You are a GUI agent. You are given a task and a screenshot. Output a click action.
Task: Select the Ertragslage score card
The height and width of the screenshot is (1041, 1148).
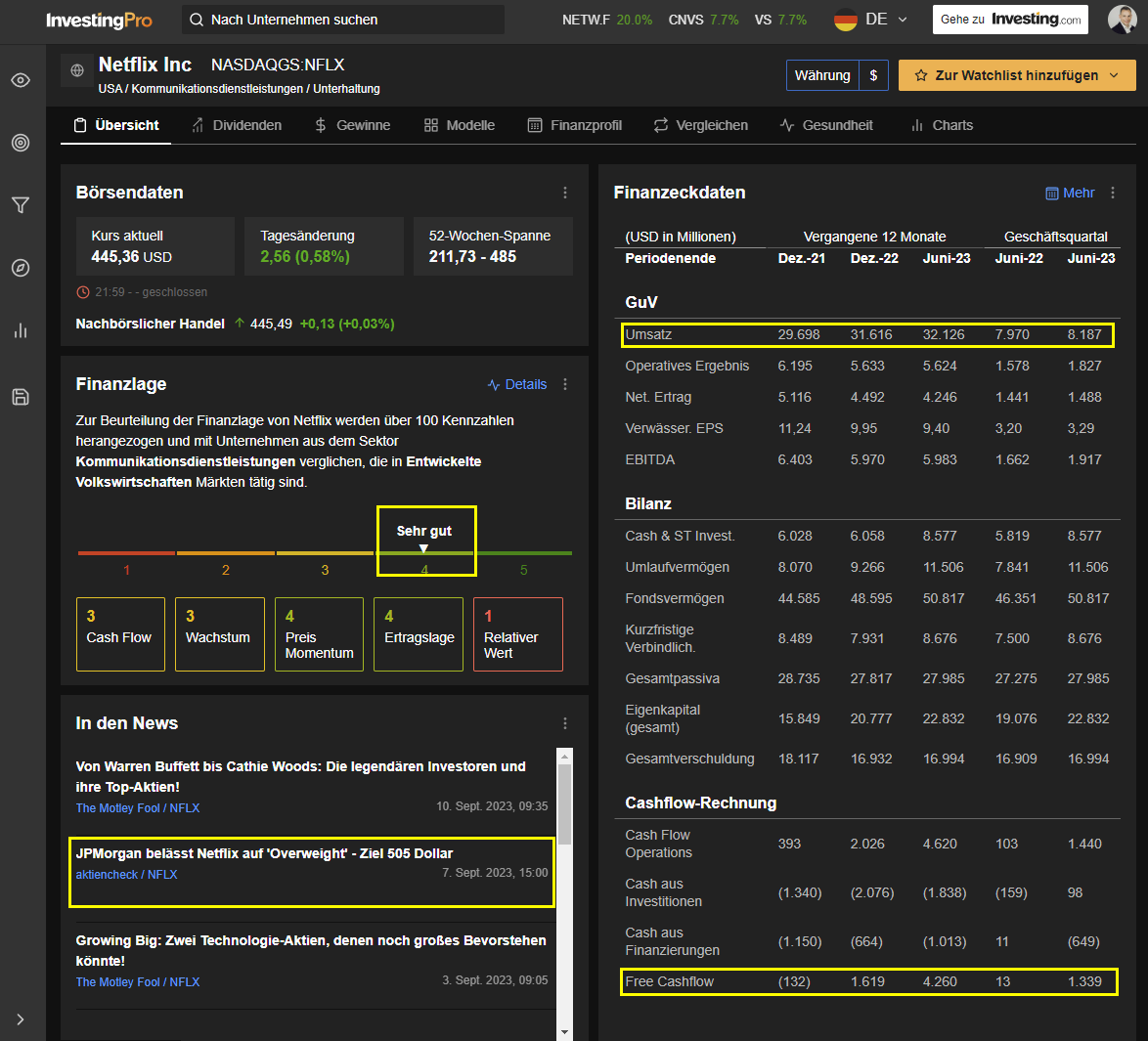pyautogui.click(x=419, y=634)
